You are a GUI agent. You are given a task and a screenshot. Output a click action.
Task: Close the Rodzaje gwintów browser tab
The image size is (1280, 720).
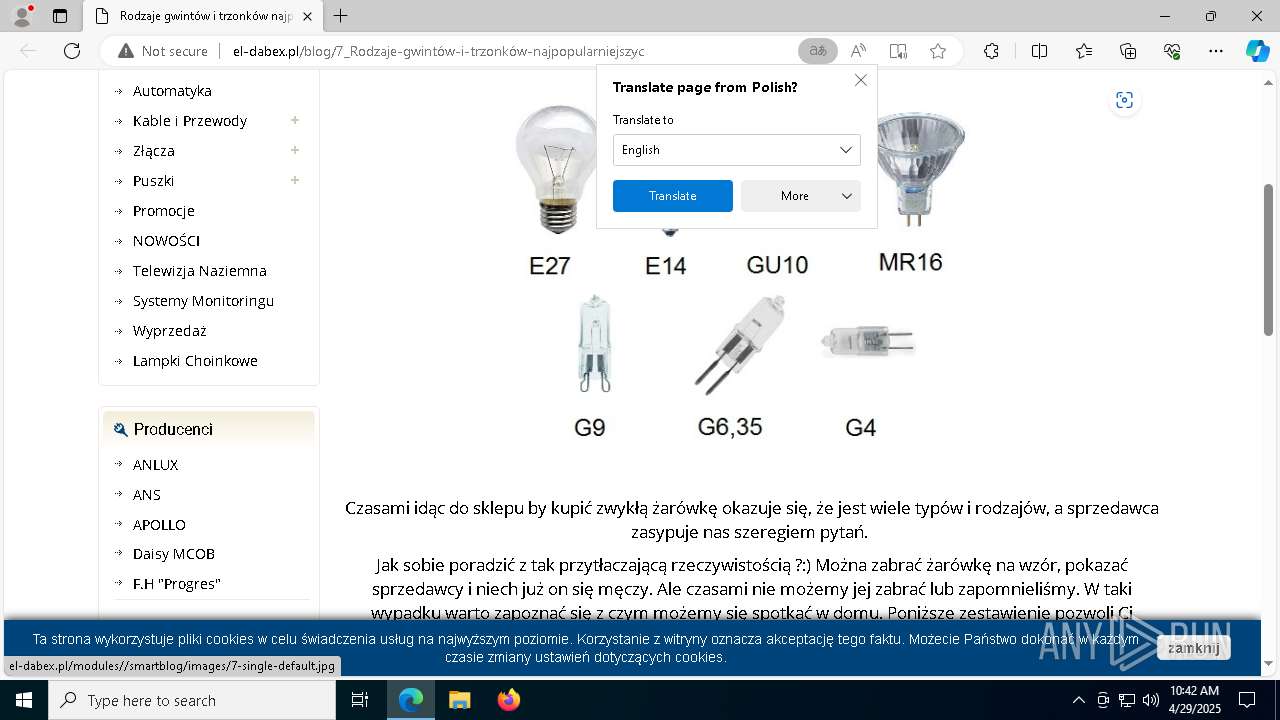[307, 16]
